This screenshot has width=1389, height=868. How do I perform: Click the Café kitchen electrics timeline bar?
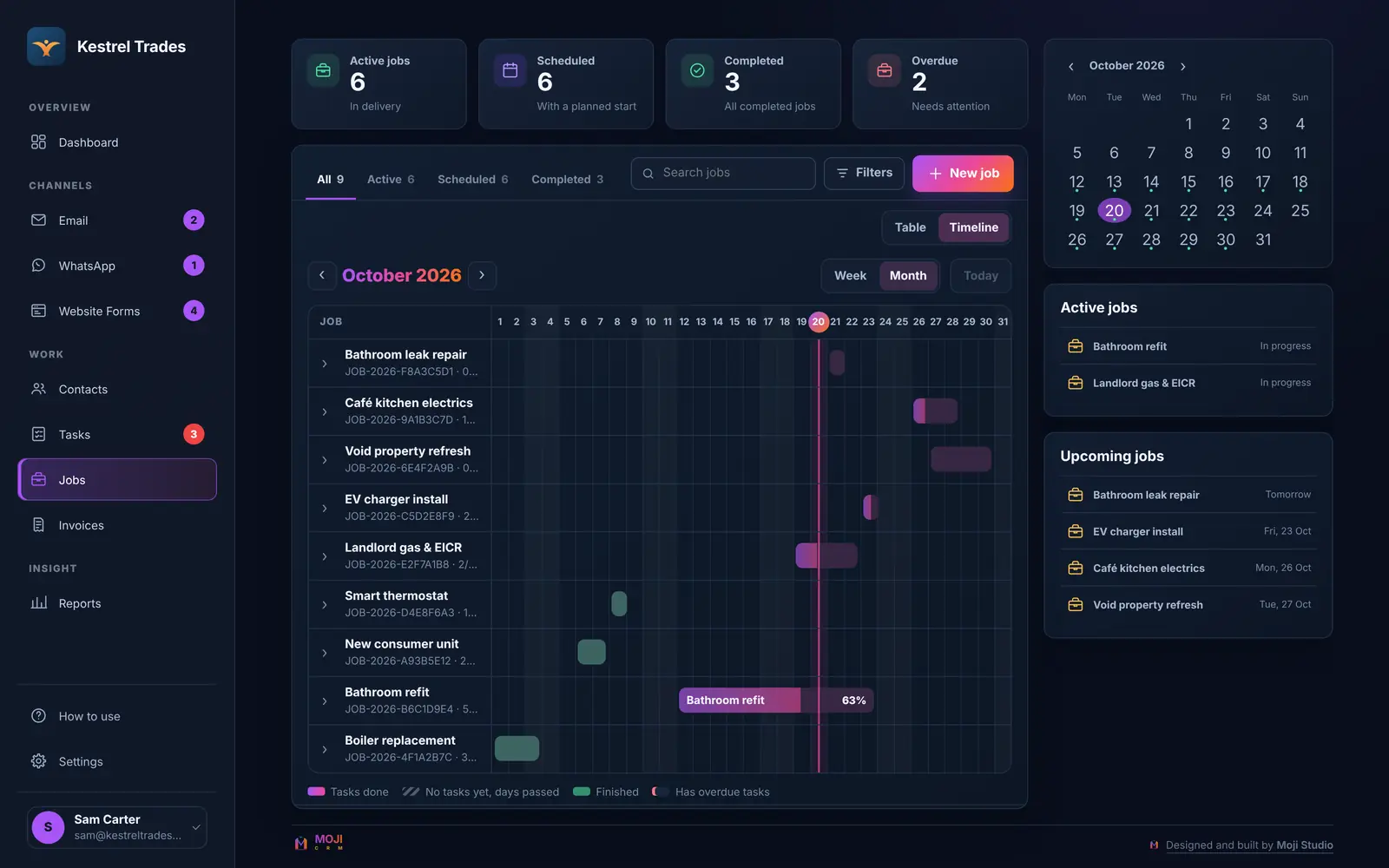pos(935,411)
